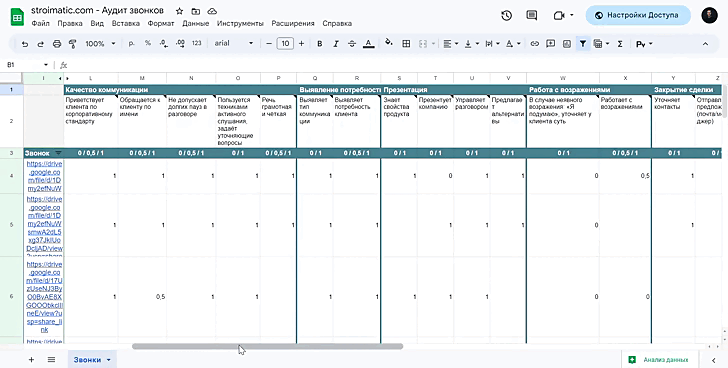728x368 pixels.
Task: Click Анализ данных button
Action: point(660,360)
